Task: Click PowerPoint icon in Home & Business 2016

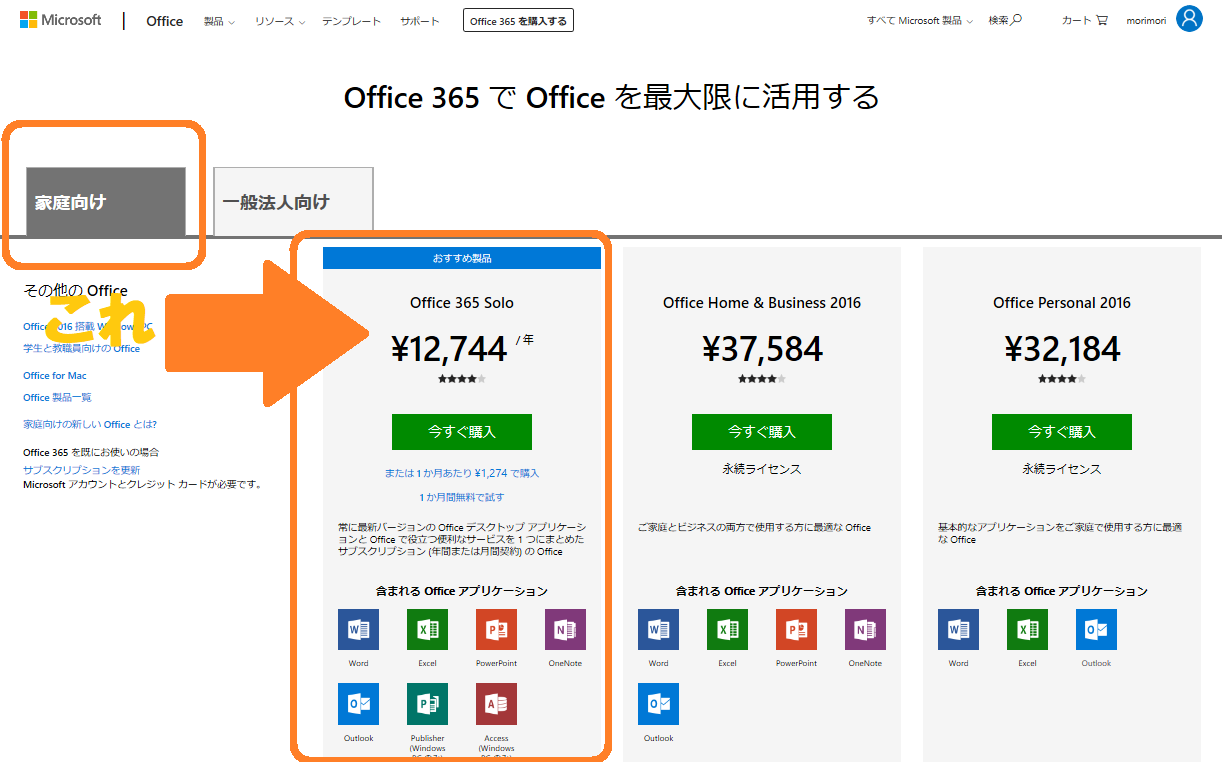Action: [796, 629]
